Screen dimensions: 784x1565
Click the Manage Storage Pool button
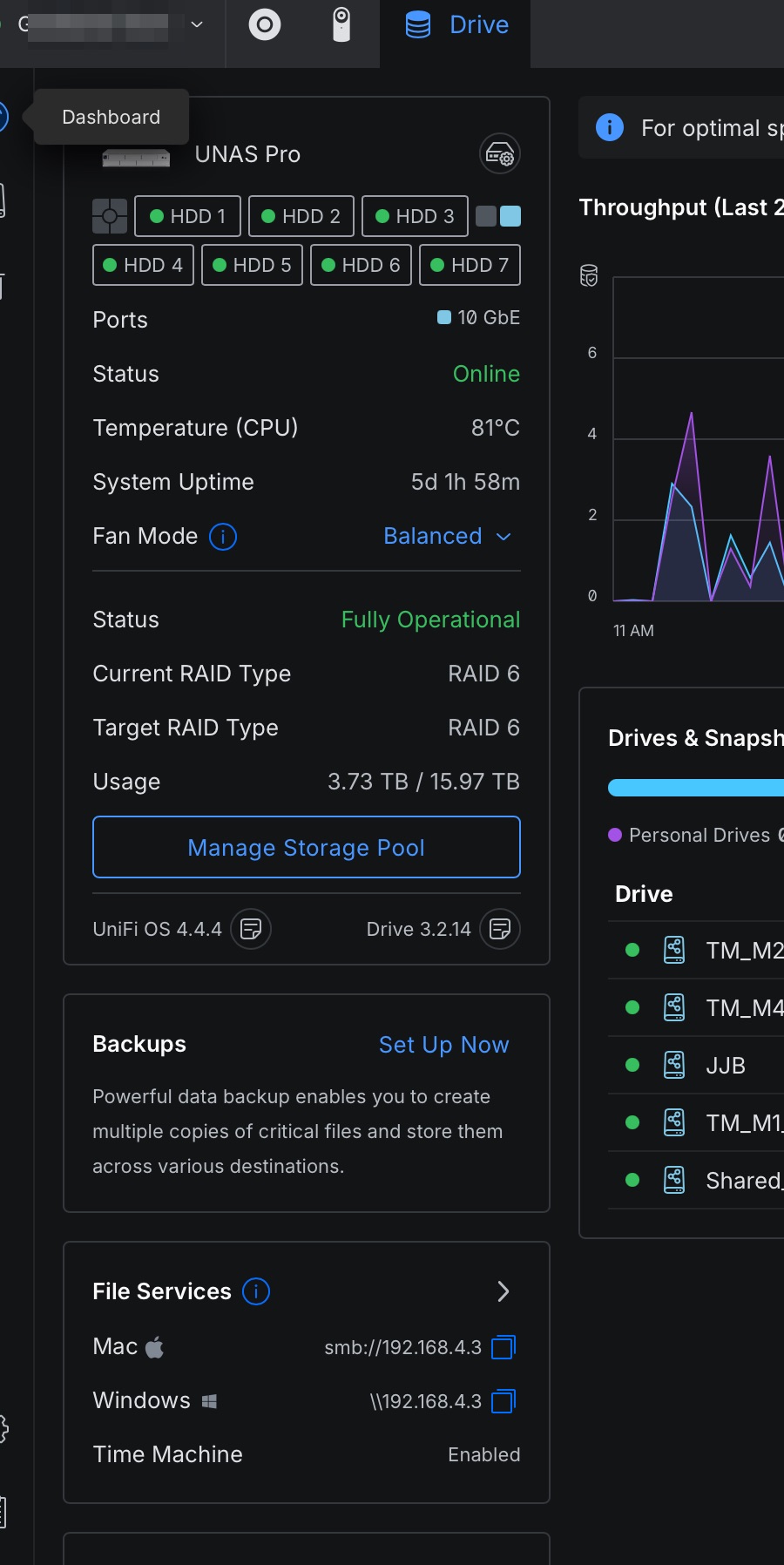(307, 847)
